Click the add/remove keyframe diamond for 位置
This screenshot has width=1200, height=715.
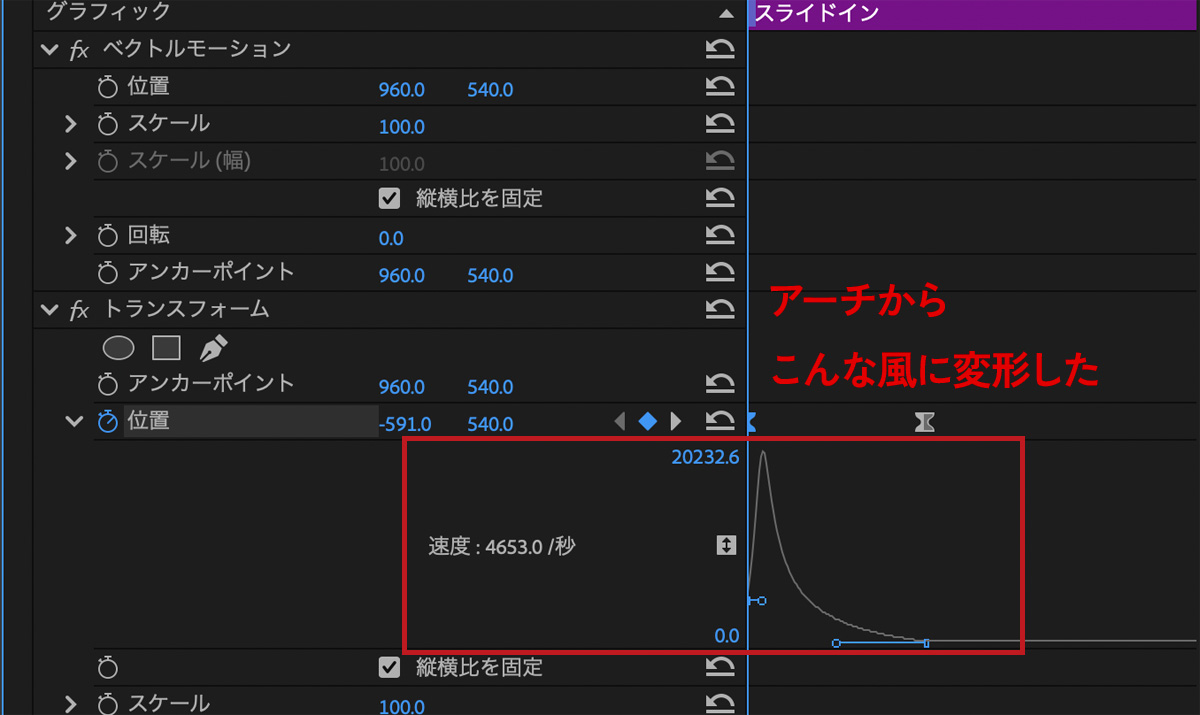point(647,422)
